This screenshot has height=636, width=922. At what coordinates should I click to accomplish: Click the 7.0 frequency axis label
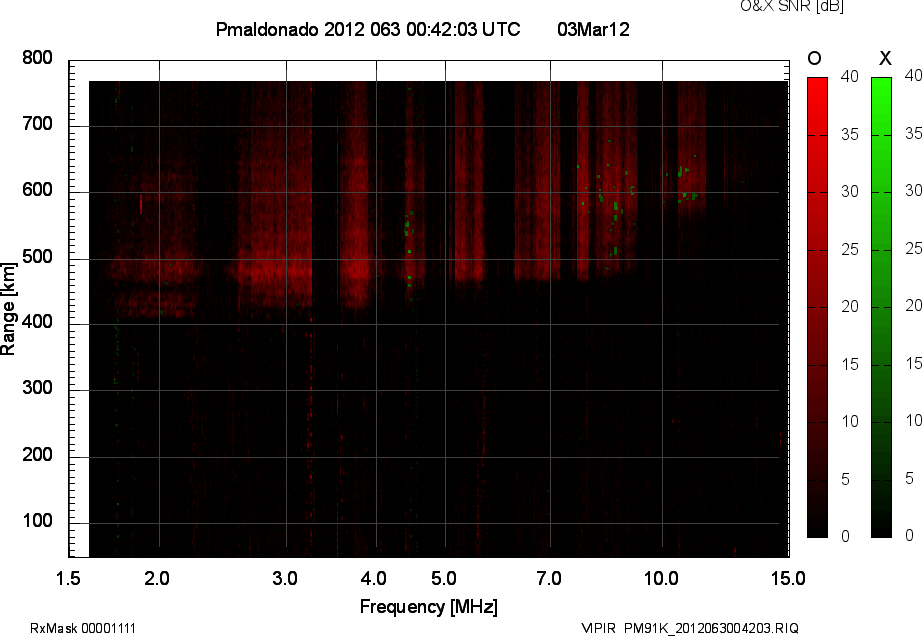[x=549, y=578]
